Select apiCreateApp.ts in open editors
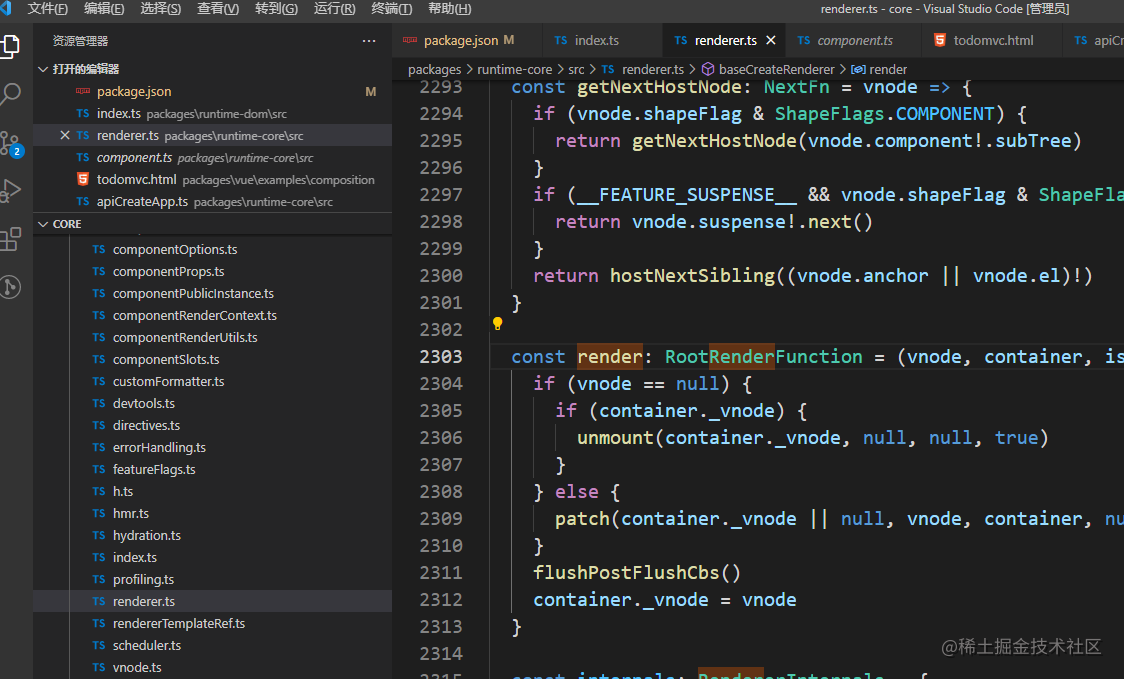 pos(213,201)
